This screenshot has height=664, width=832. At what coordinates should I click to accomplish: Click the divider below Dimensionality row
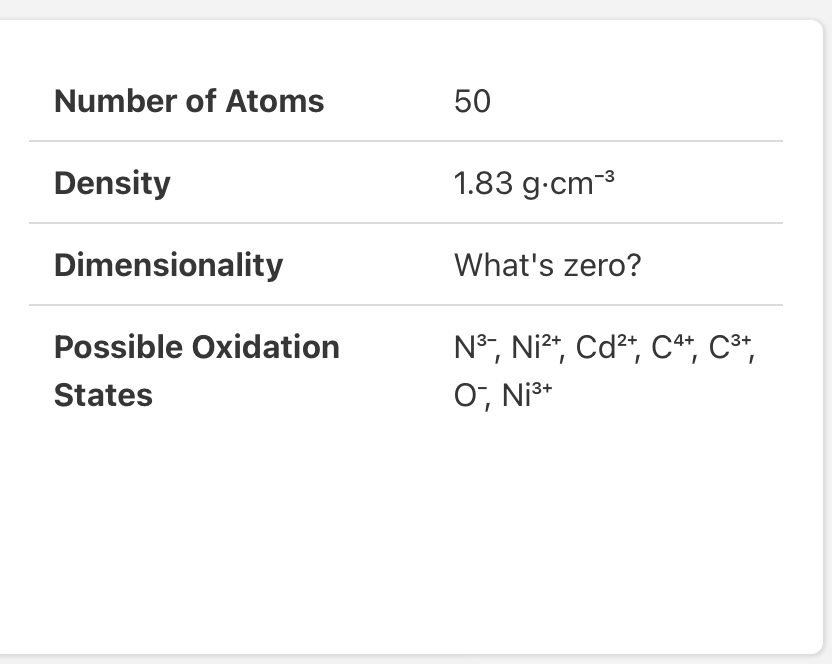[406, 305]
